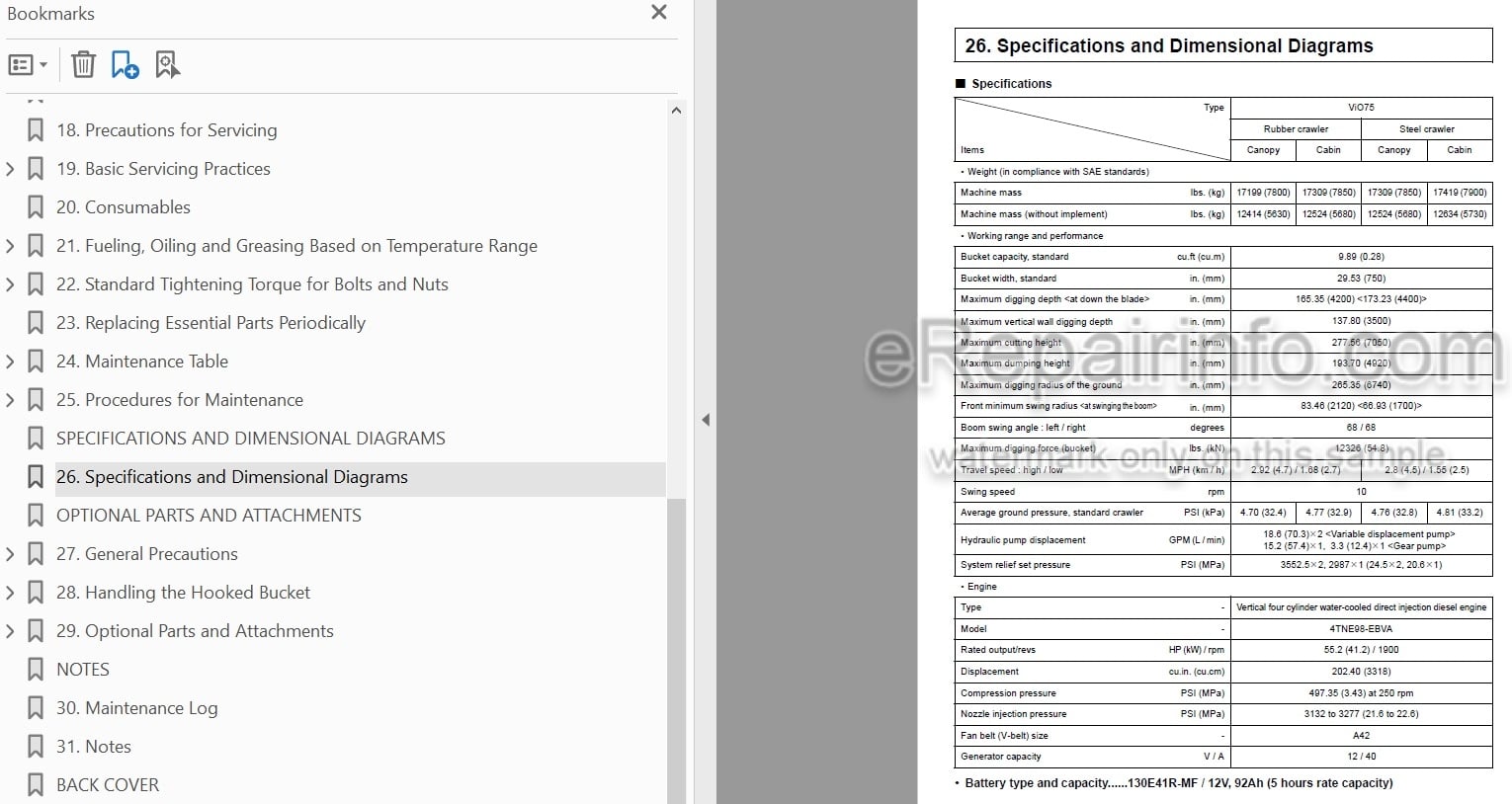Screen dimensions: 1512x804
Task: Click bookmark icon beside 28. Handling the Hooked Bucket
Action: point(36,593)
